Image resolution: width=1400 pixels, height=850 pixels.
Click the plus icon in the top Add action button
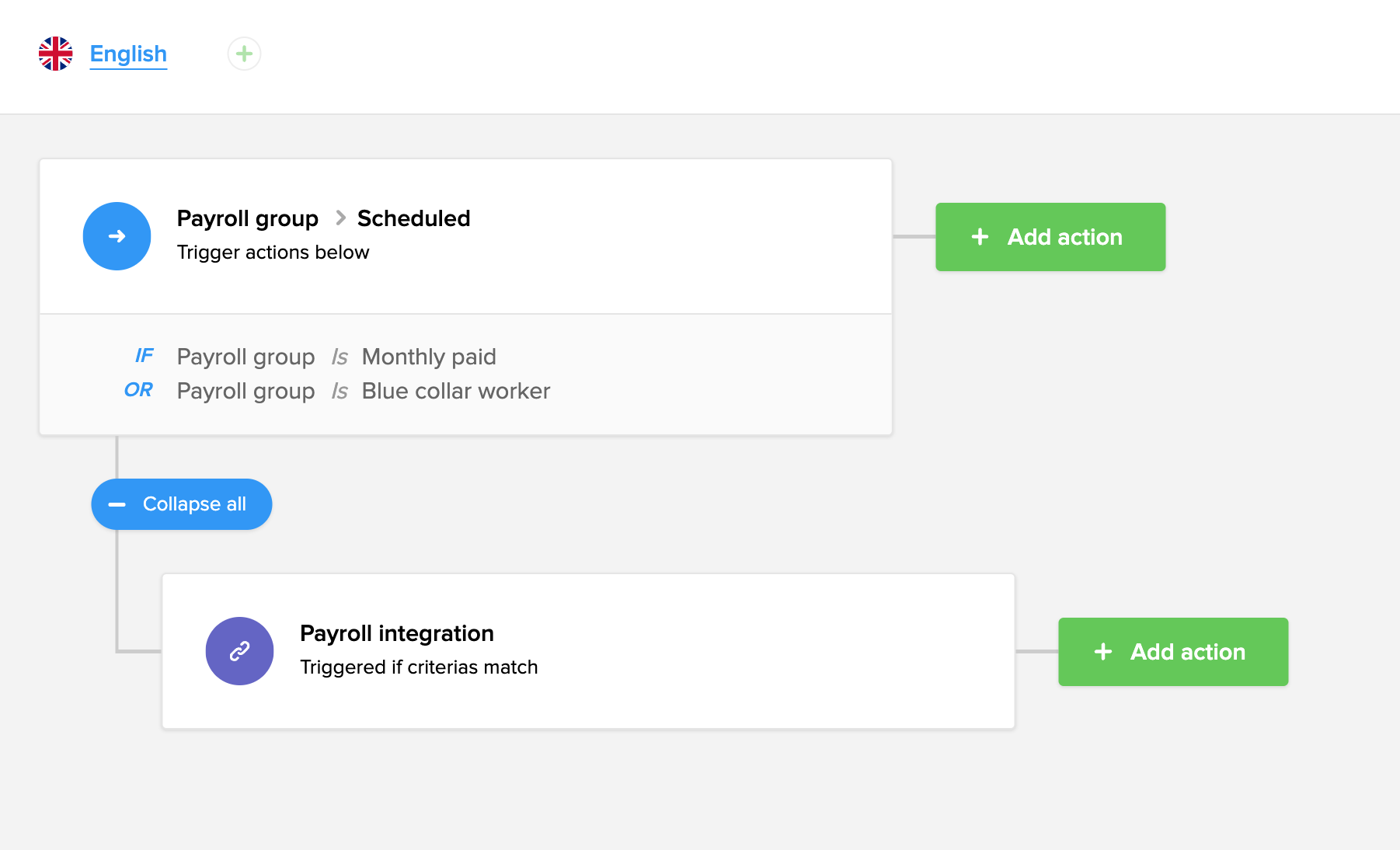tap(980, 237)
